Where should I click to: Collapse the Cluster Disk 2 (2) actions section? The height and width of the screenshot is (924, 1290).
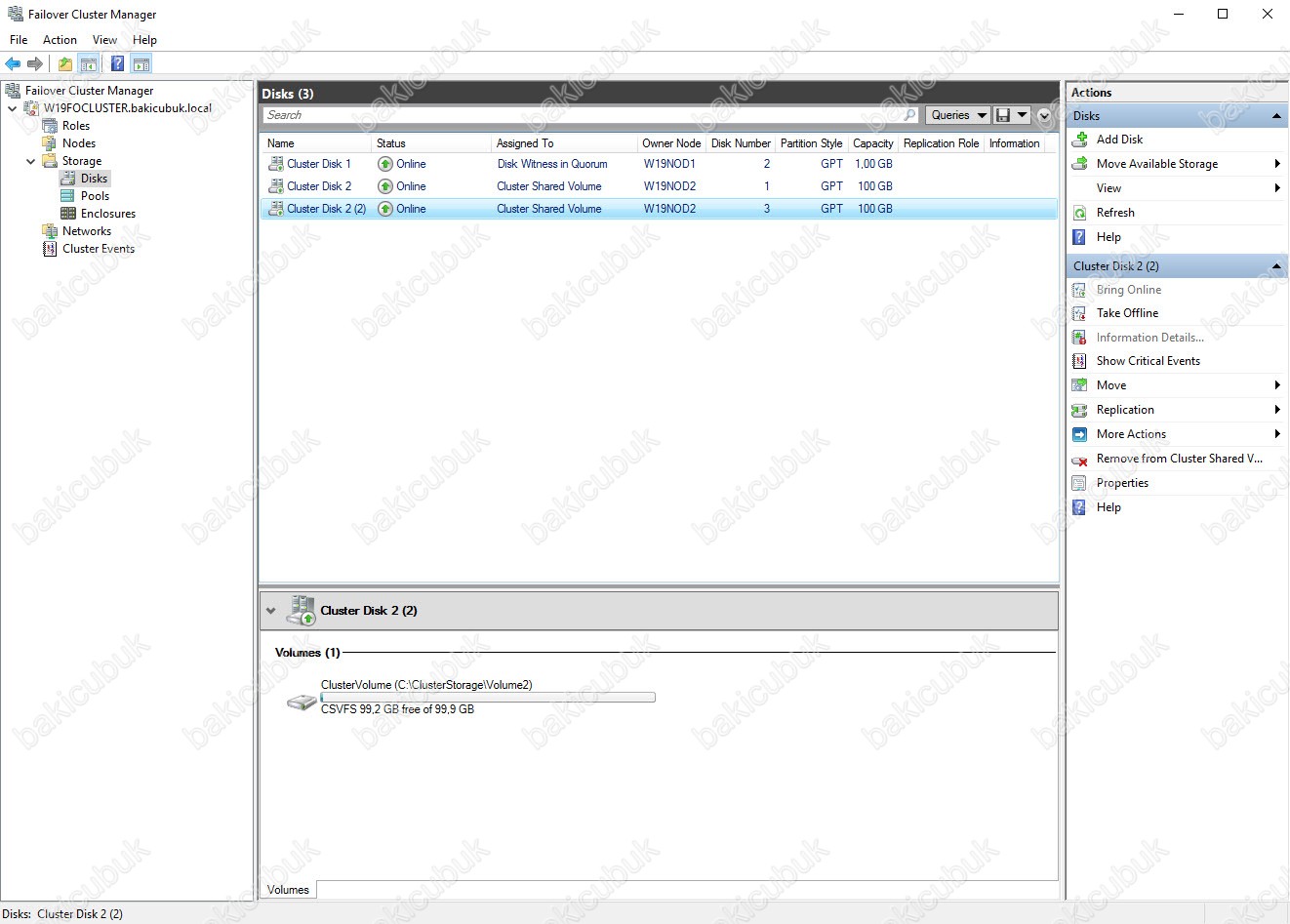(1276, 266)
